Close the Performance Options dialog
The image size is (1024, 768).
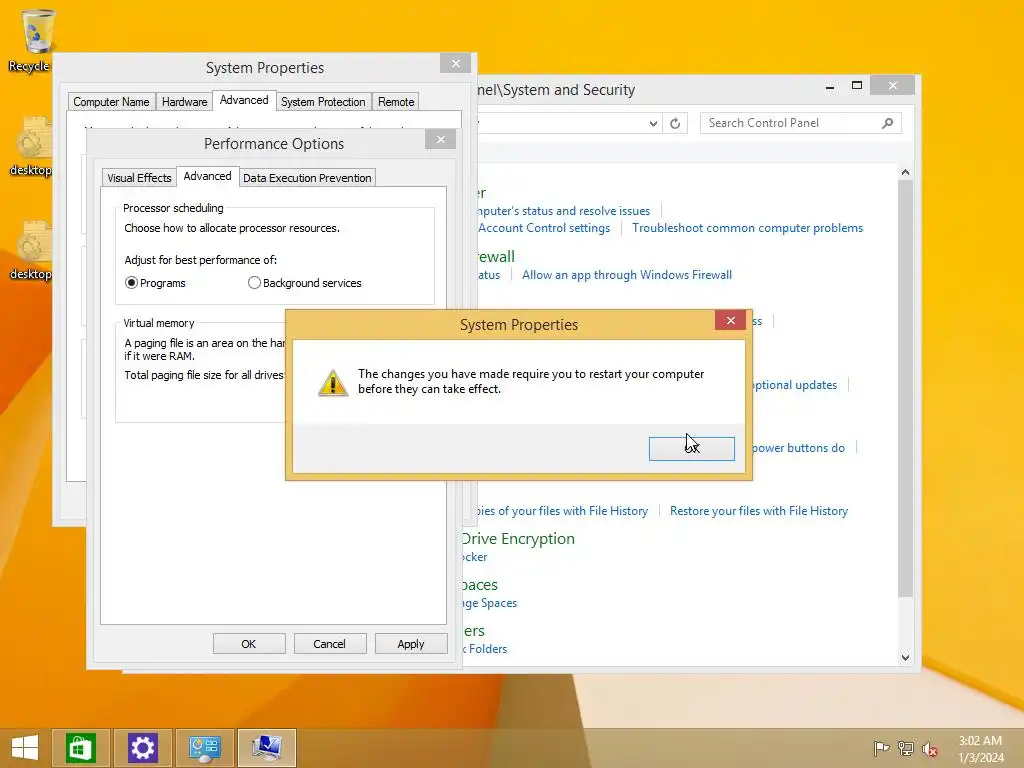(441, 139)
